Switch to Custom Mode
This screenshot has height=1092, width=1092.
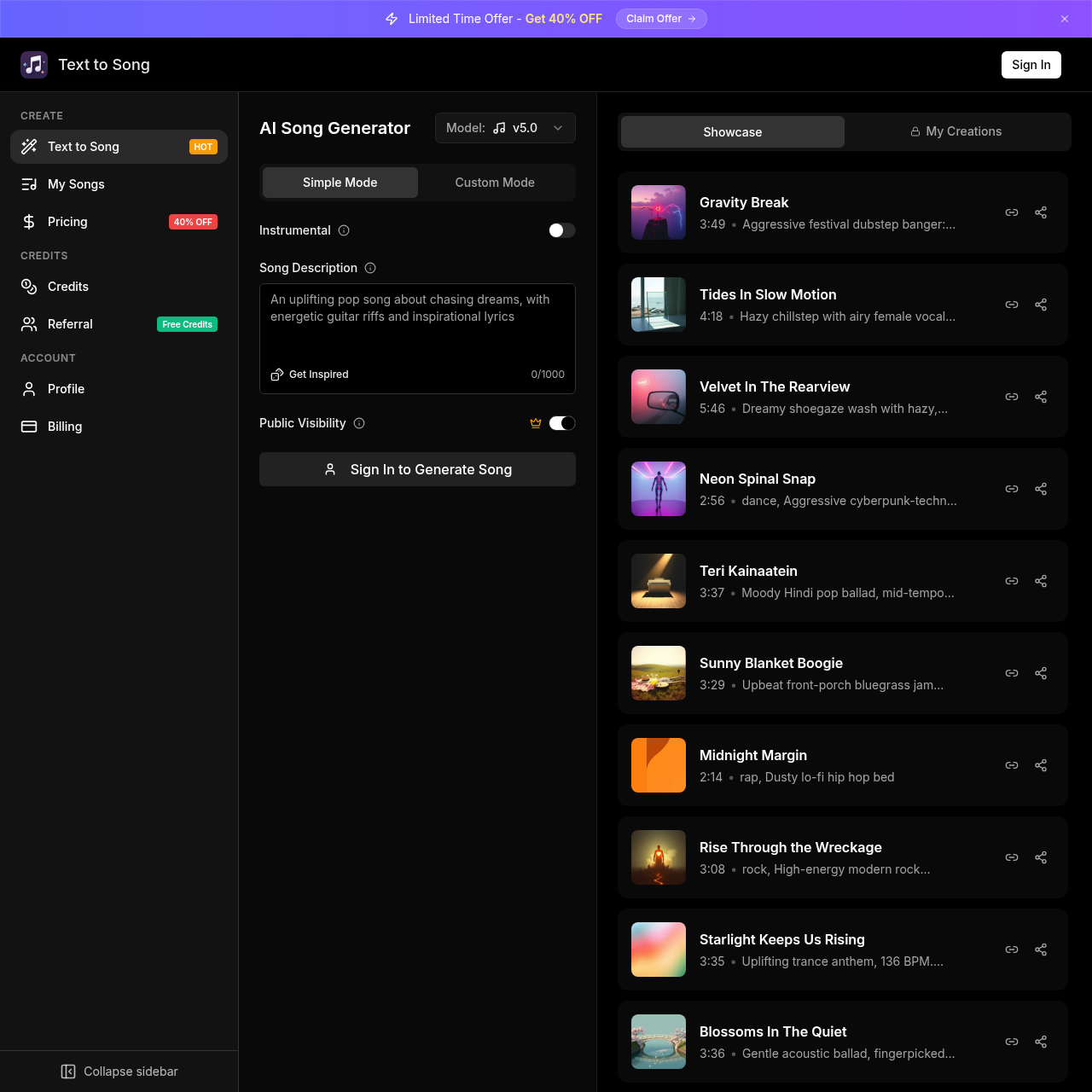(495, 183)
